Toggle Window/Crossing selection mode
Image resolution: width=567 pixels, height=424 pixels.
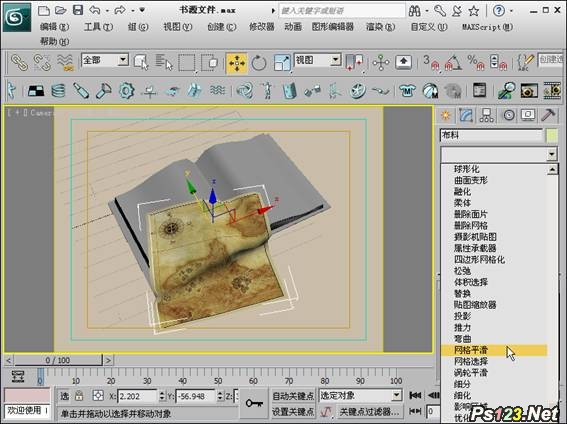point(209,63)
